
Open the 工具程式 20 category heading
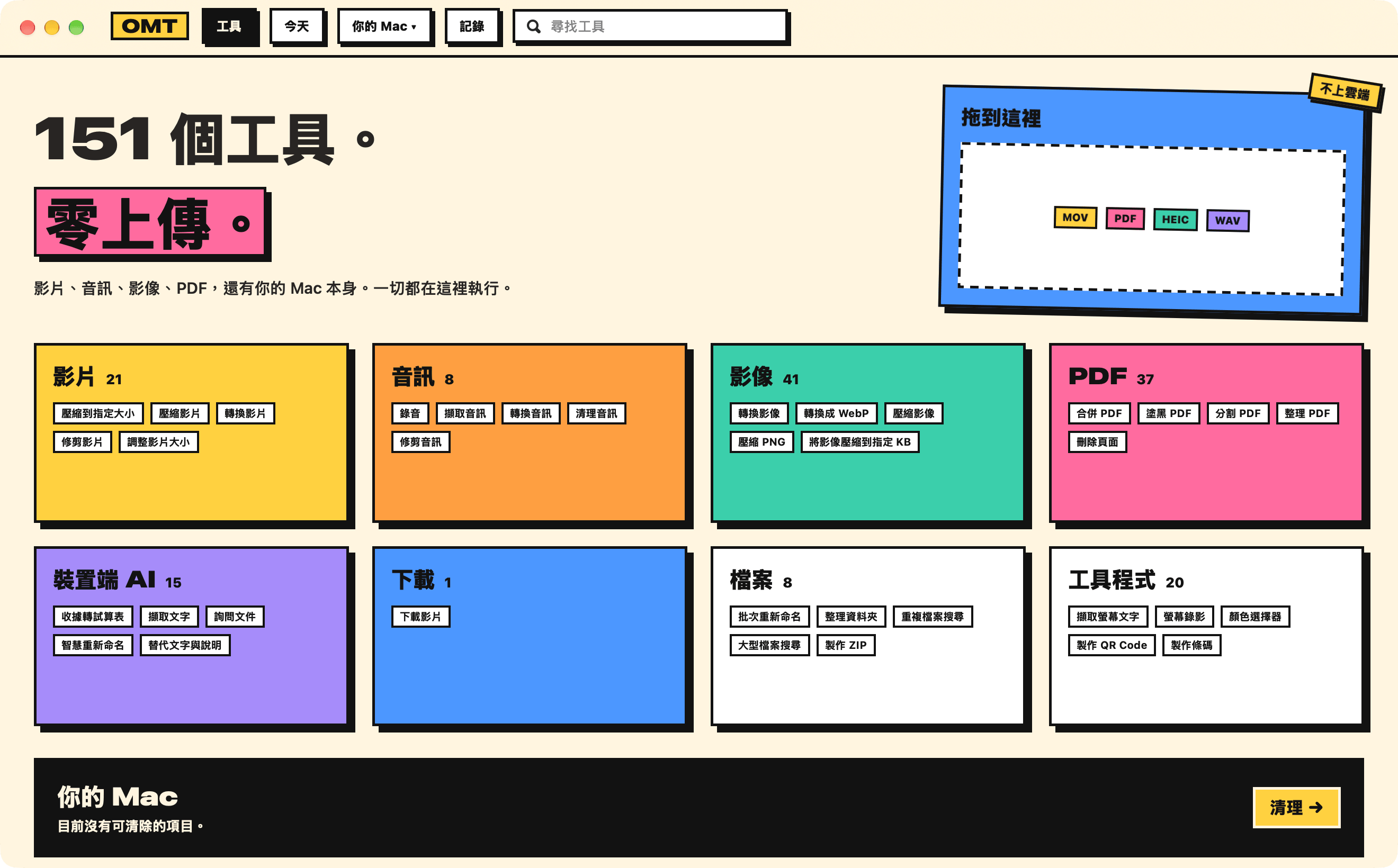coord(1126,581)
